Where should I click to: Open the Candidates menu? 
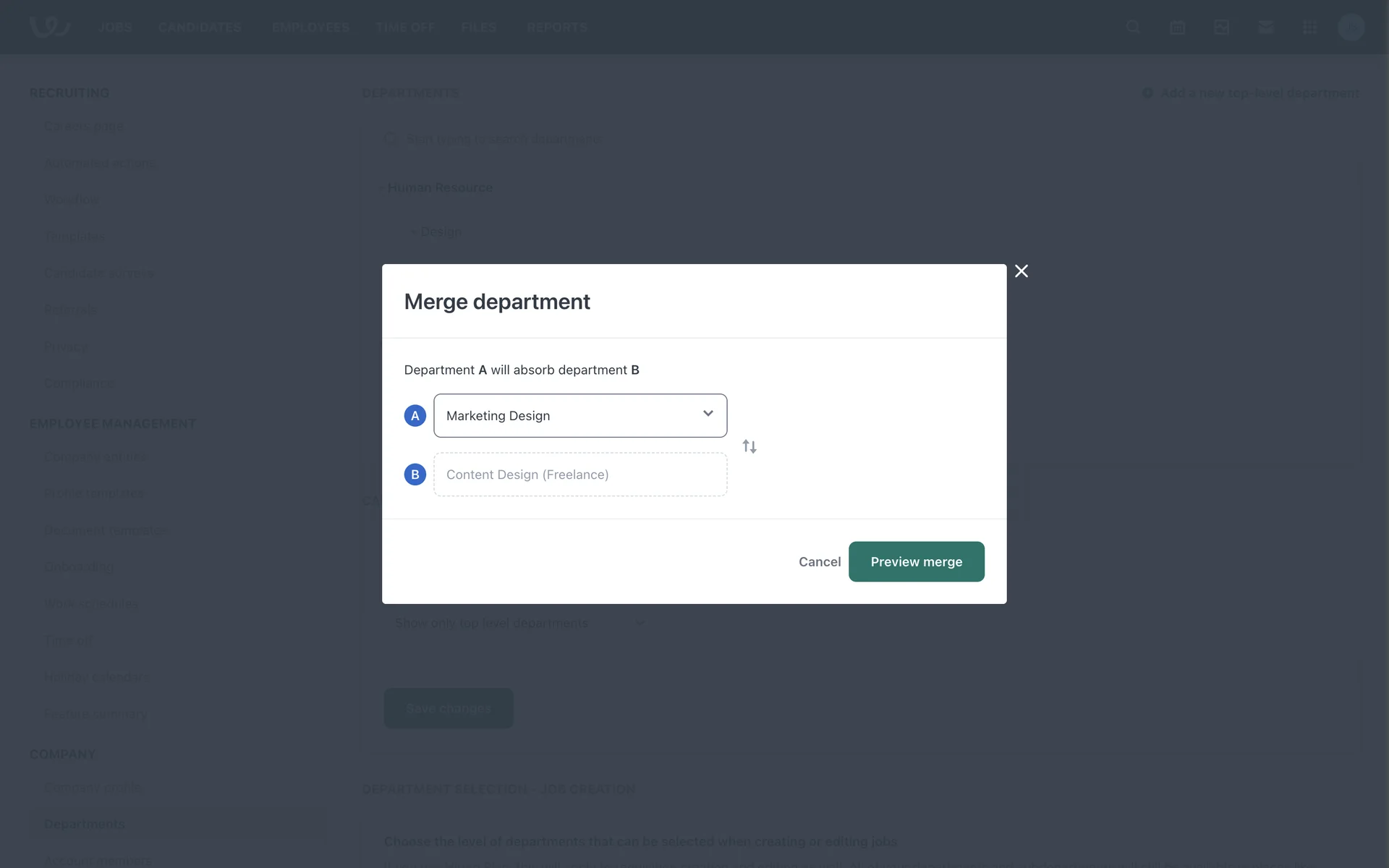[200, 27]
